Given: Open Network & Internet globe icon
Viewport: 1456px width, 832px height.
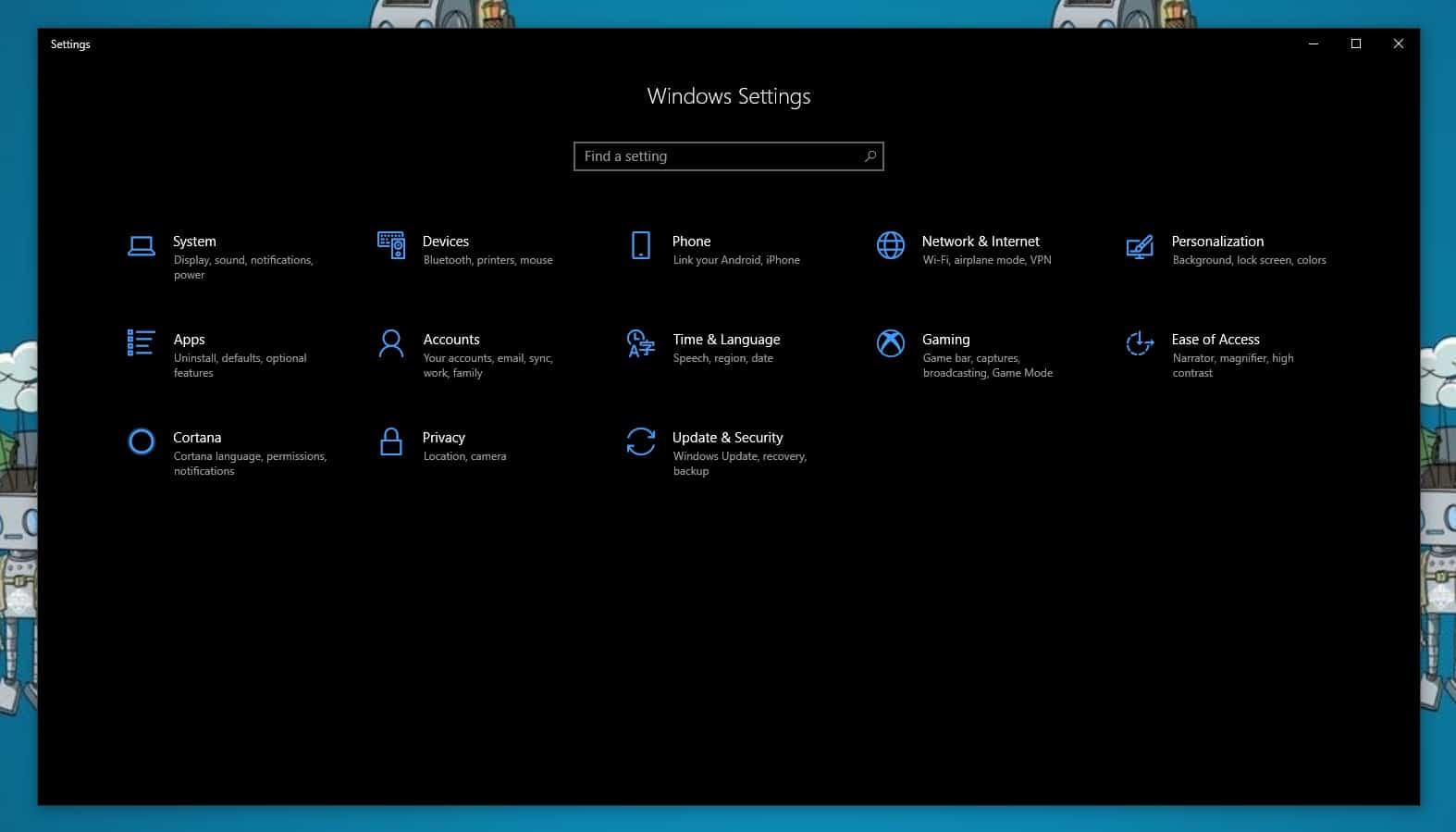Looking at the screenshot, I should pos(891,245).
